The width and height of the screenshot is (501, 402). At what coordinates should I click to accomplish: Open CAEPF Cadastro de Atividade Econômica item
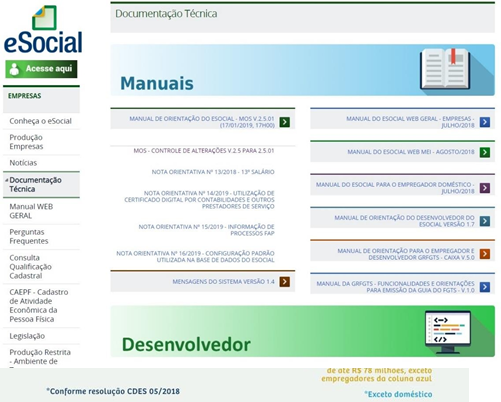point(39,305)
